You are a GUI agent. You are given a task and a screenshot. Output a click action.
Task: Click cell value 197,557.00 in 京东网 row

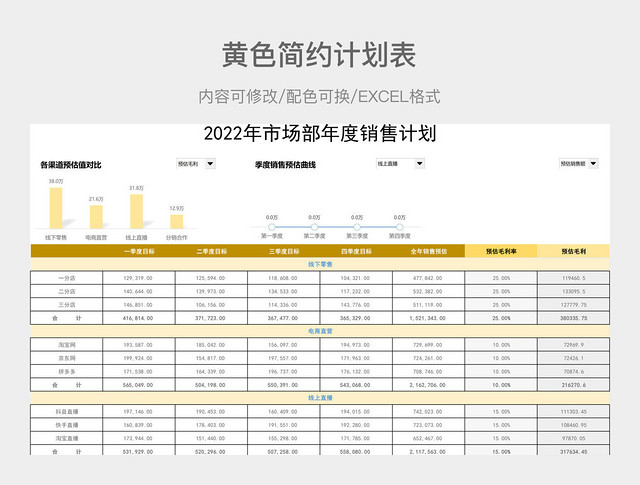click(x=282, y=358)
